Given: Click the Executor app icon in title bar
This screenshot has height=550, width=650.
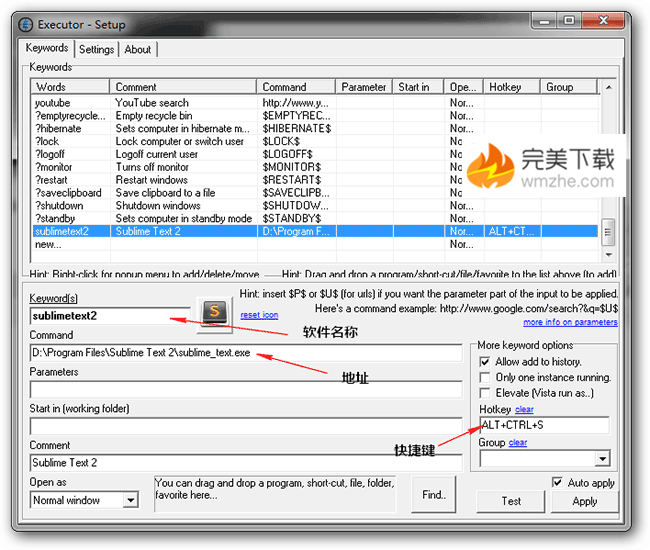Looking at the screenshot, I should [26, 24].
